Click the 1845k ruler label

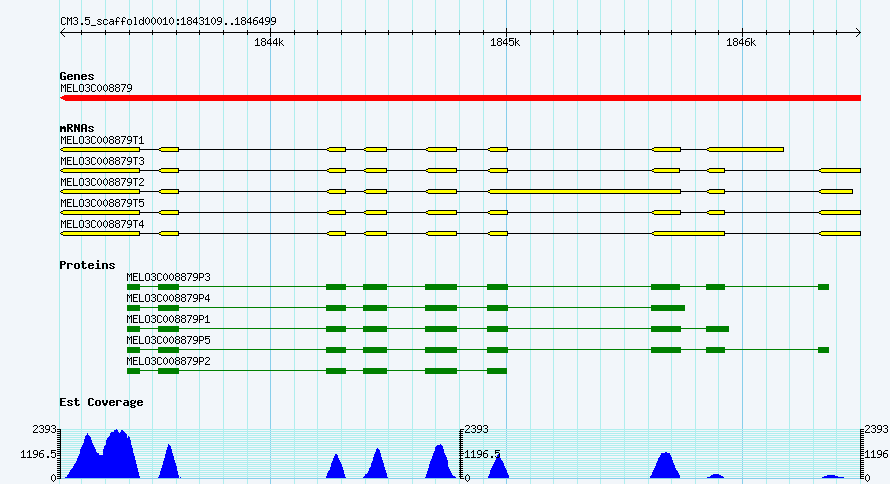505,43
